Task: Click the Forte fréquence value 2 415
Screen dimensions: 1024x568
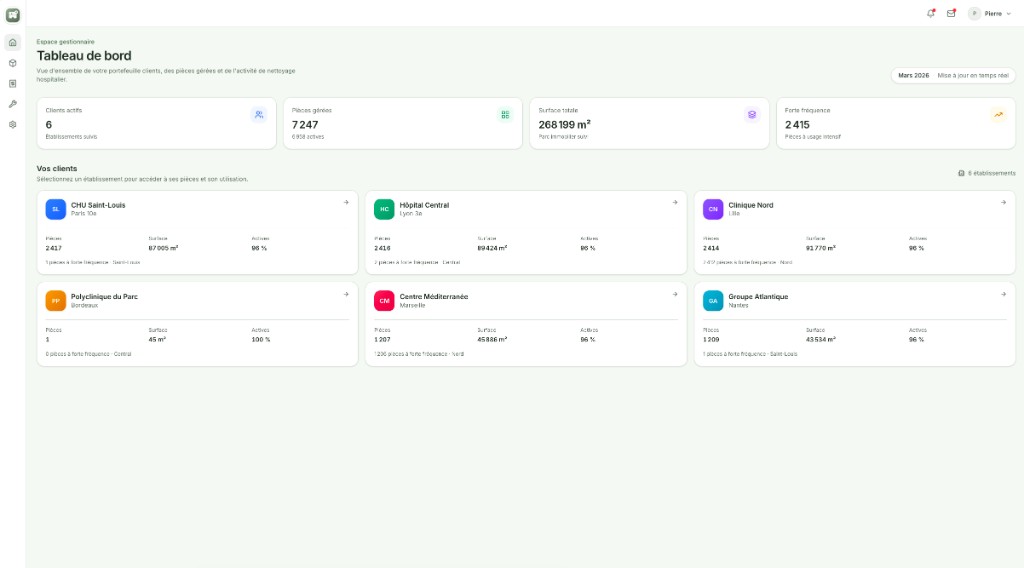Action: click(x=797, y=125)
